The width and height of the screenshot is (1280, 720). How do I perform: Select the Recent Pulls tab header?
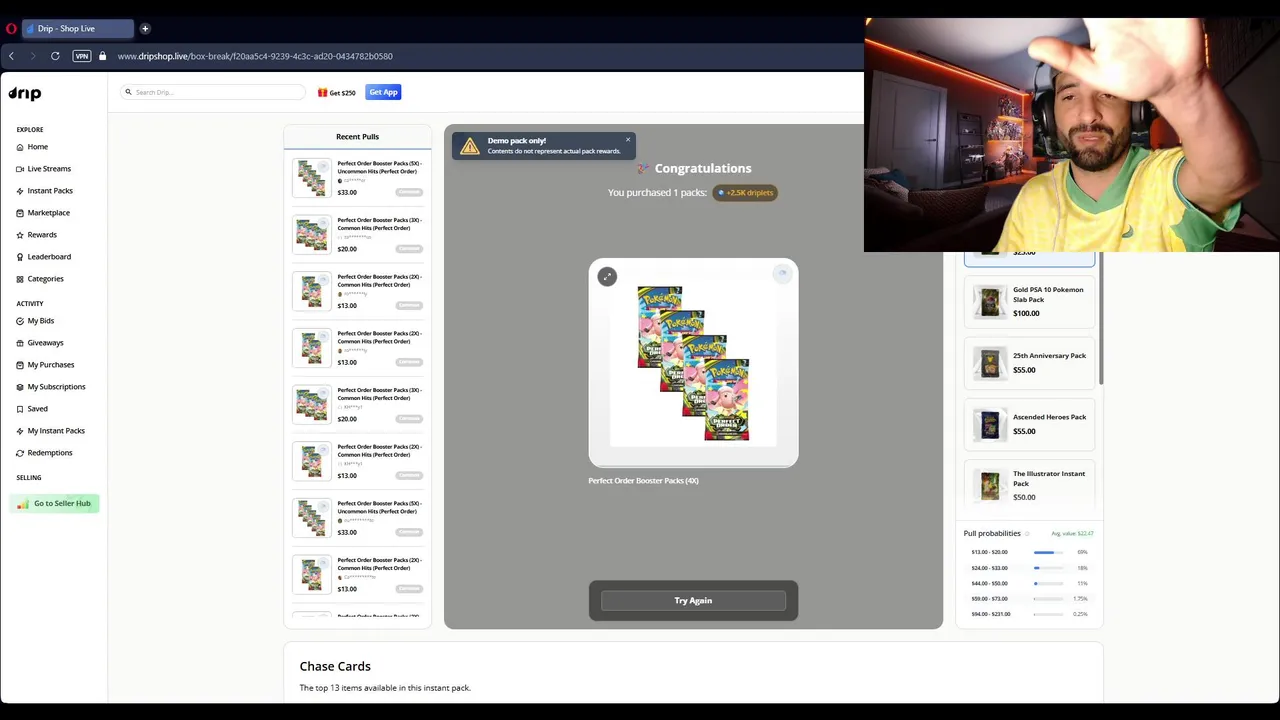357,137
